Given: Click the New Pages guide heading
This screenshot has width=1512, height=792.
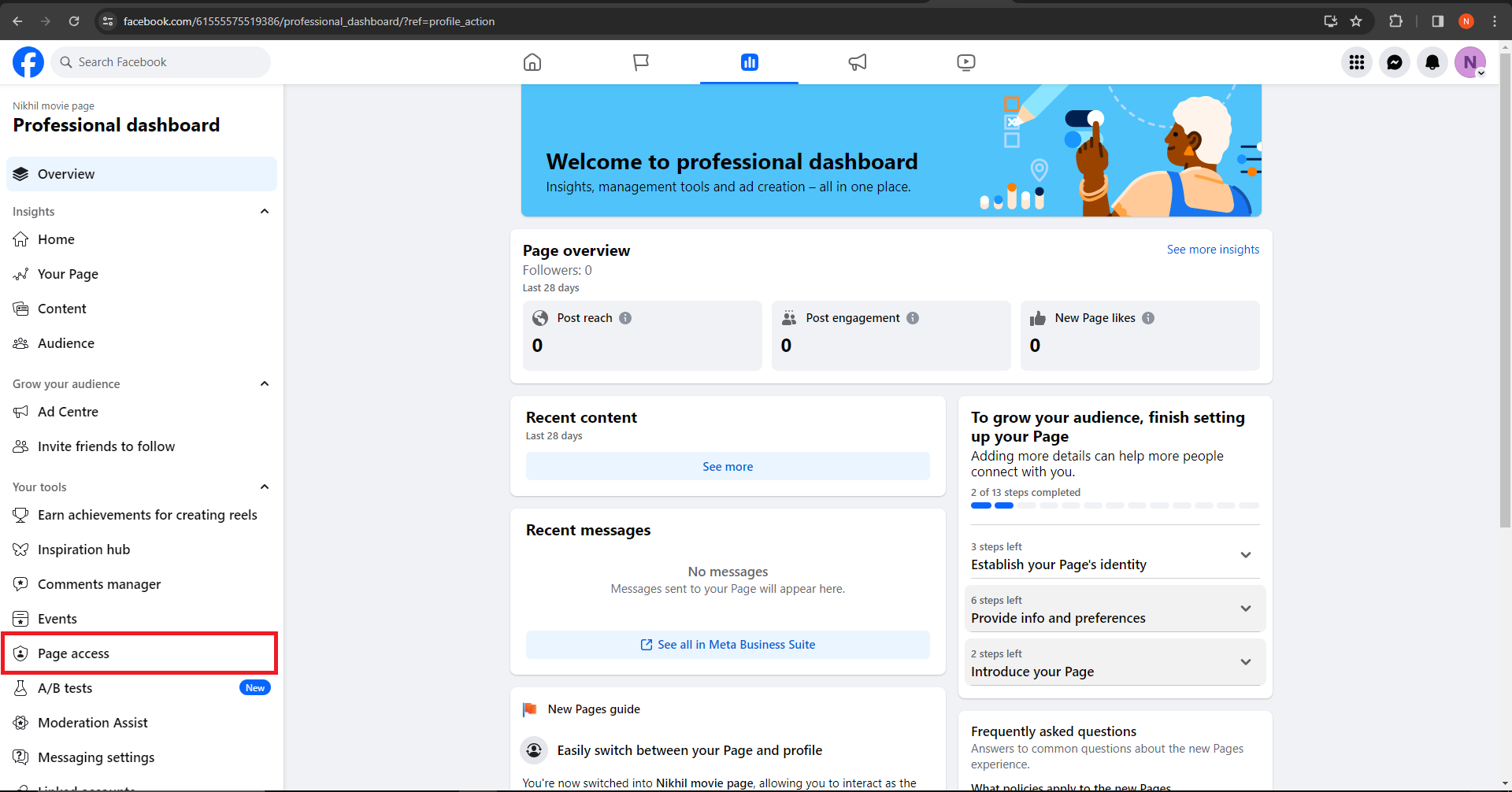Looking at the screenshot, I should tap(594, 709).
